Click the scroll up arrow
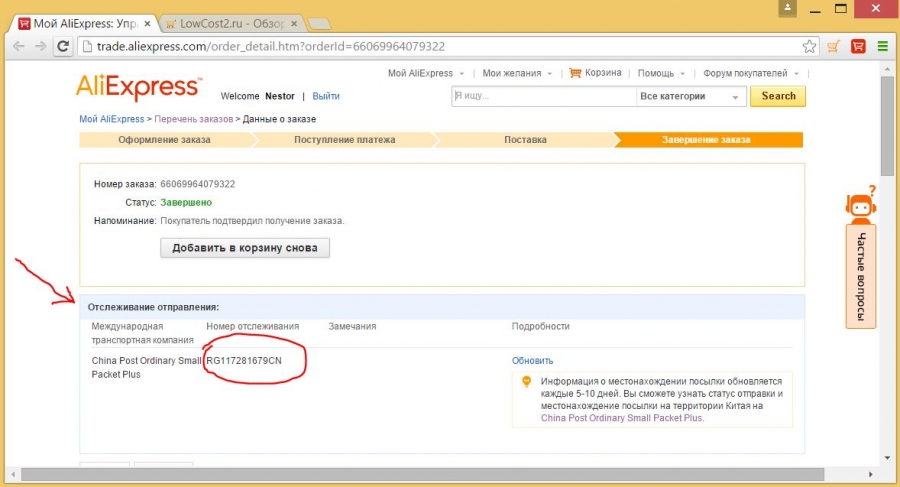The height and width of the screenshot is (487, 900). (887, 68)
